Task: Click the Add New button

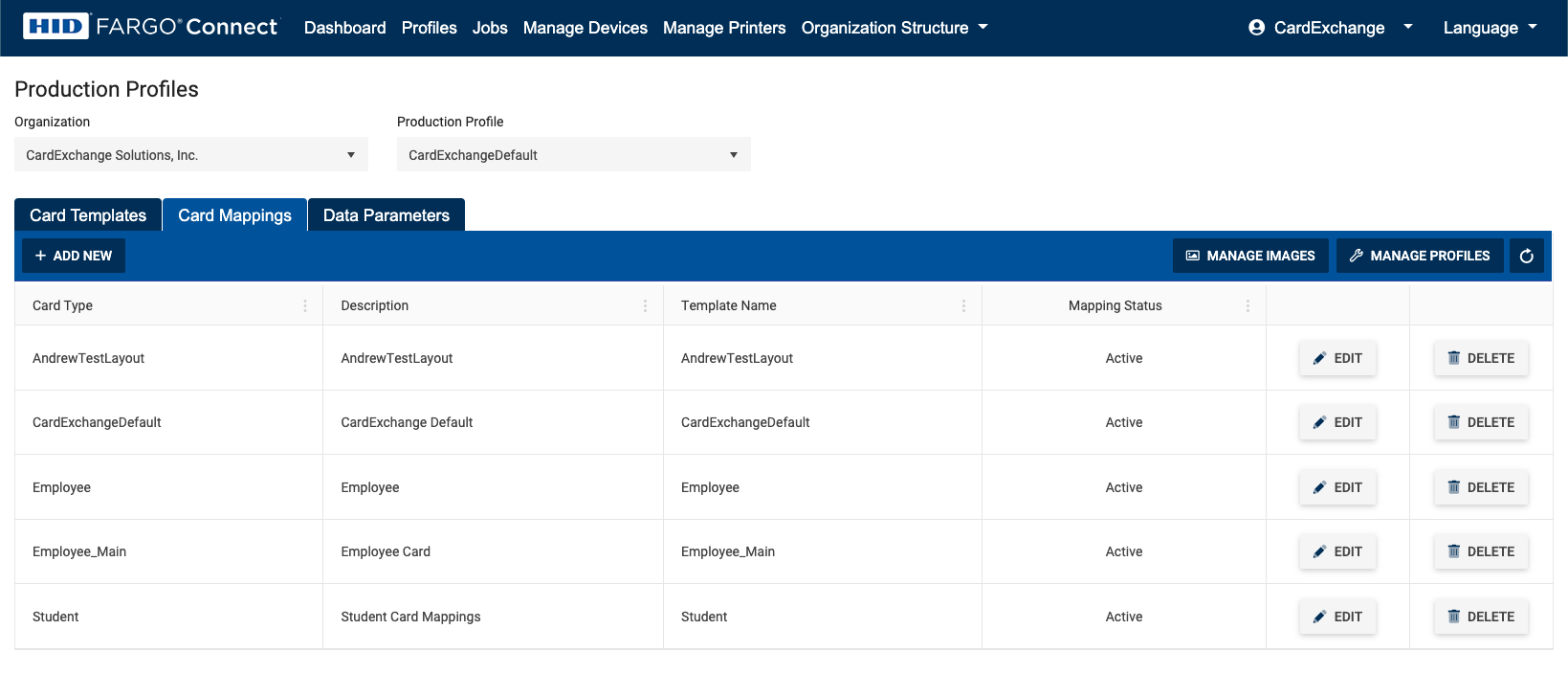Action: pyautogui.click(x=74, y=256)
